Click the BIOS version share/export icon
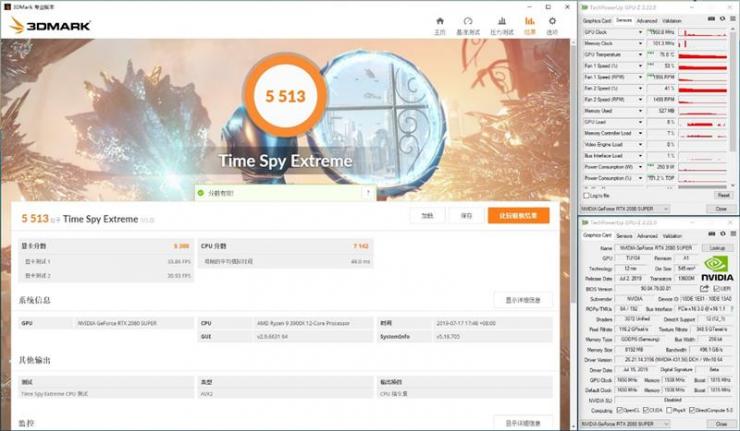The width and height of the screenshot is (740, 431). click(x=704, y=288)
